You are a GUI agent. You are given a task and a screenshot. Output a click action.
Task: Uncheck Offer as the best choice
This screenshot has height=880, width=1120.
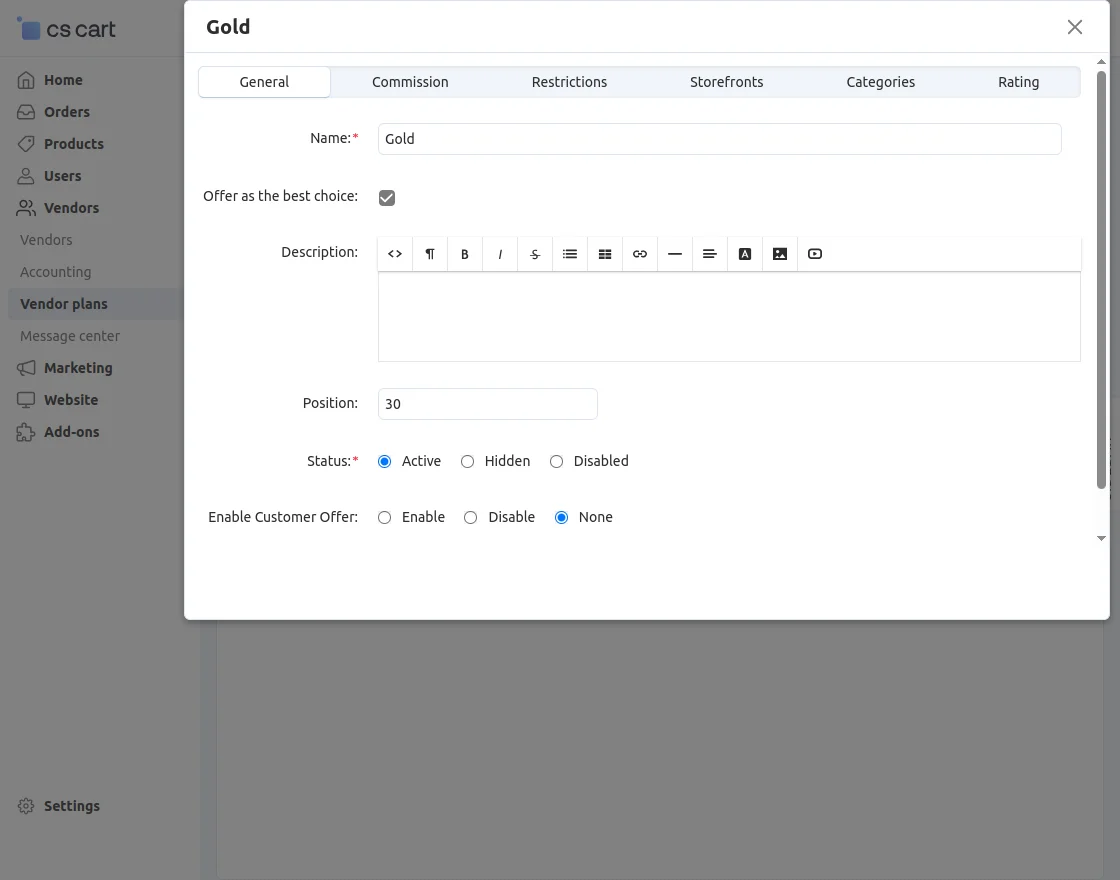coord(387,198)
